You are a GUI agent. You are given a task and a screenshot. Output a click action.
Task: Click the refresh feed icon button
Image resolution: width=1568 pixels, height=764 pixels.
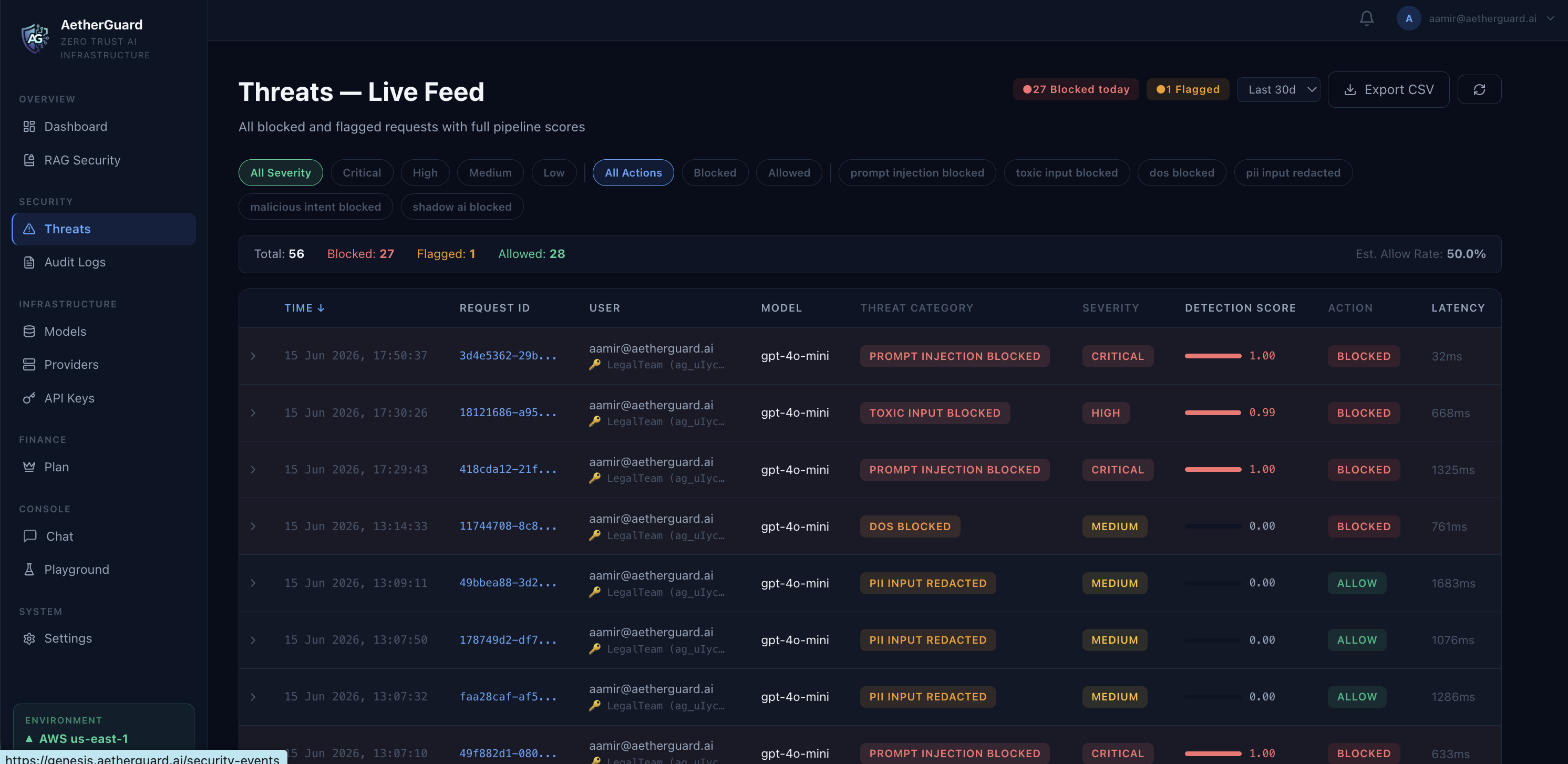[x=1479, y=89]
